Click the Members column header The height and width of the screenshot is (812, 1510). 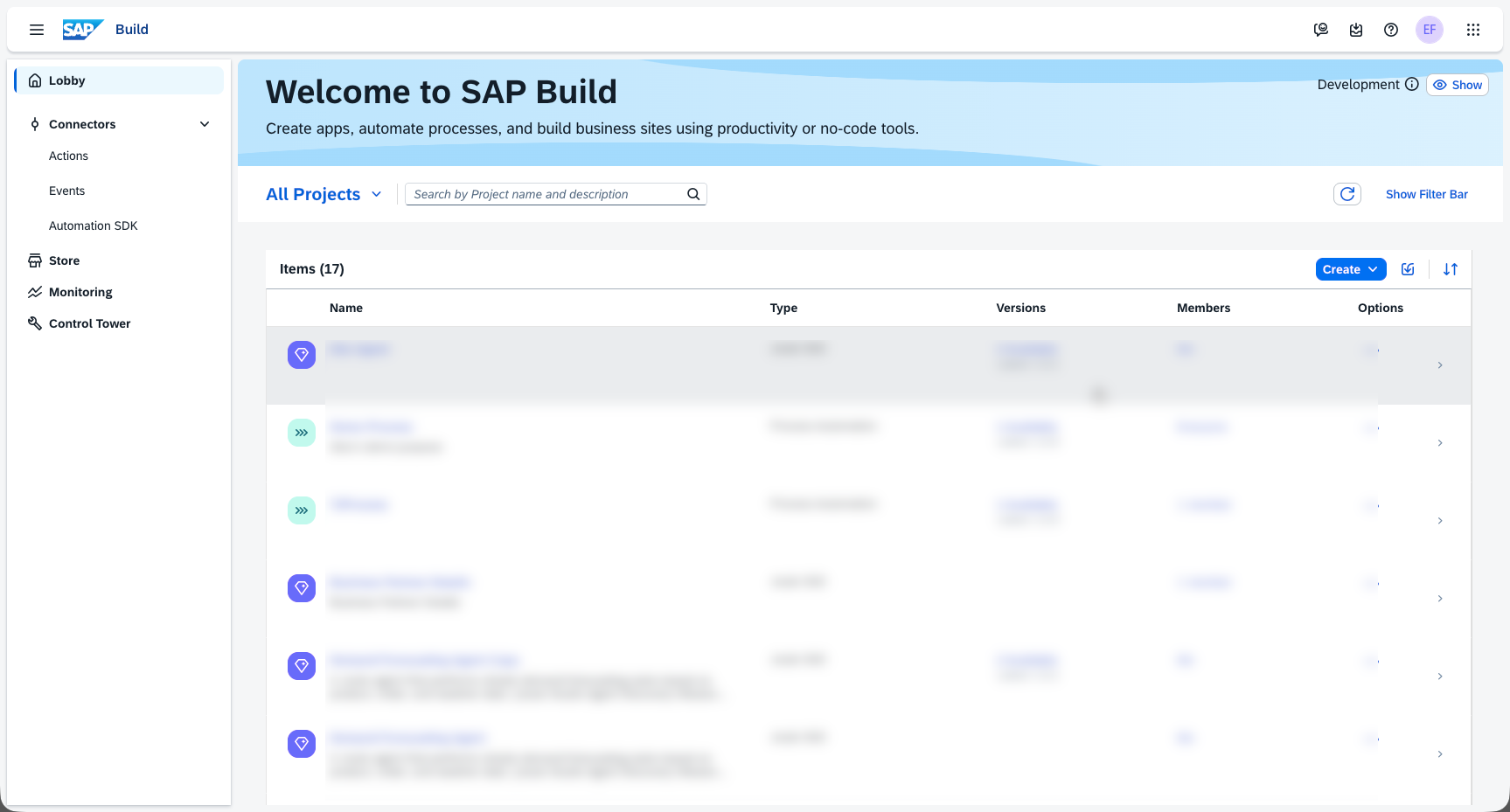[x=1203, y=308]
